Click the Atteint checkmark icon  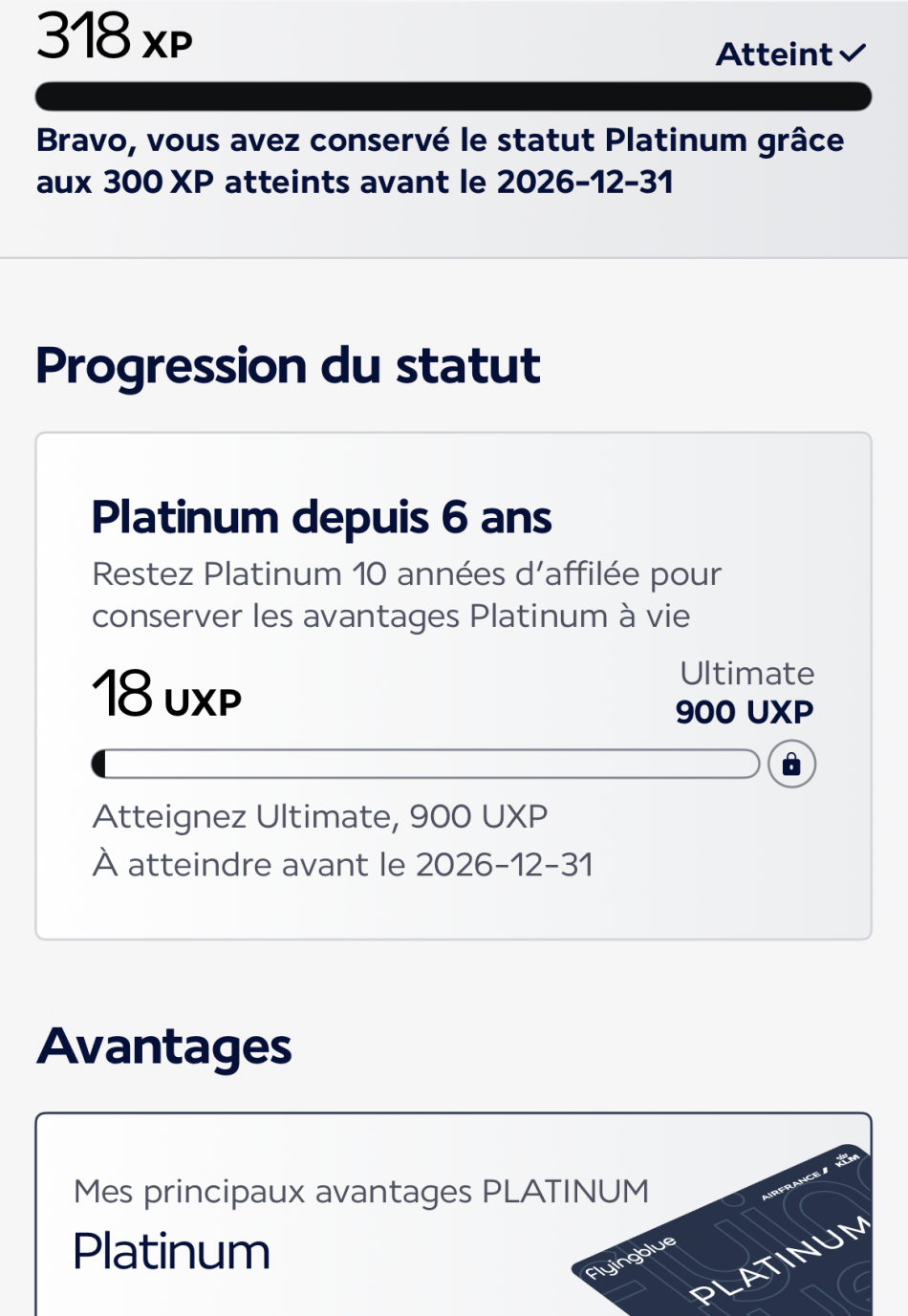(x=853, y=54)
